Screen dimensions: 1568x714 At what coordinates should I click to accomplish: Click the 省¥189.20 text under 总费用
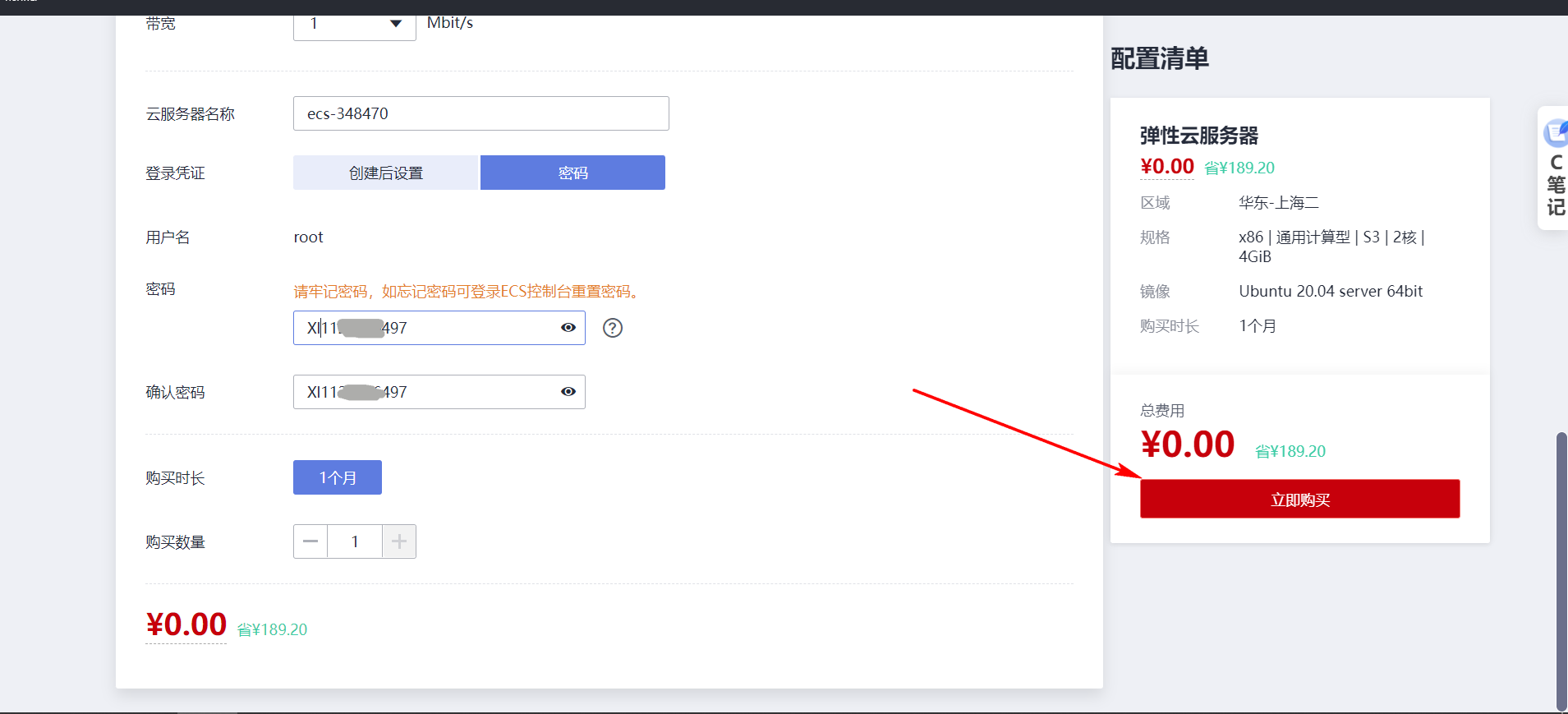coord(1290,451)
